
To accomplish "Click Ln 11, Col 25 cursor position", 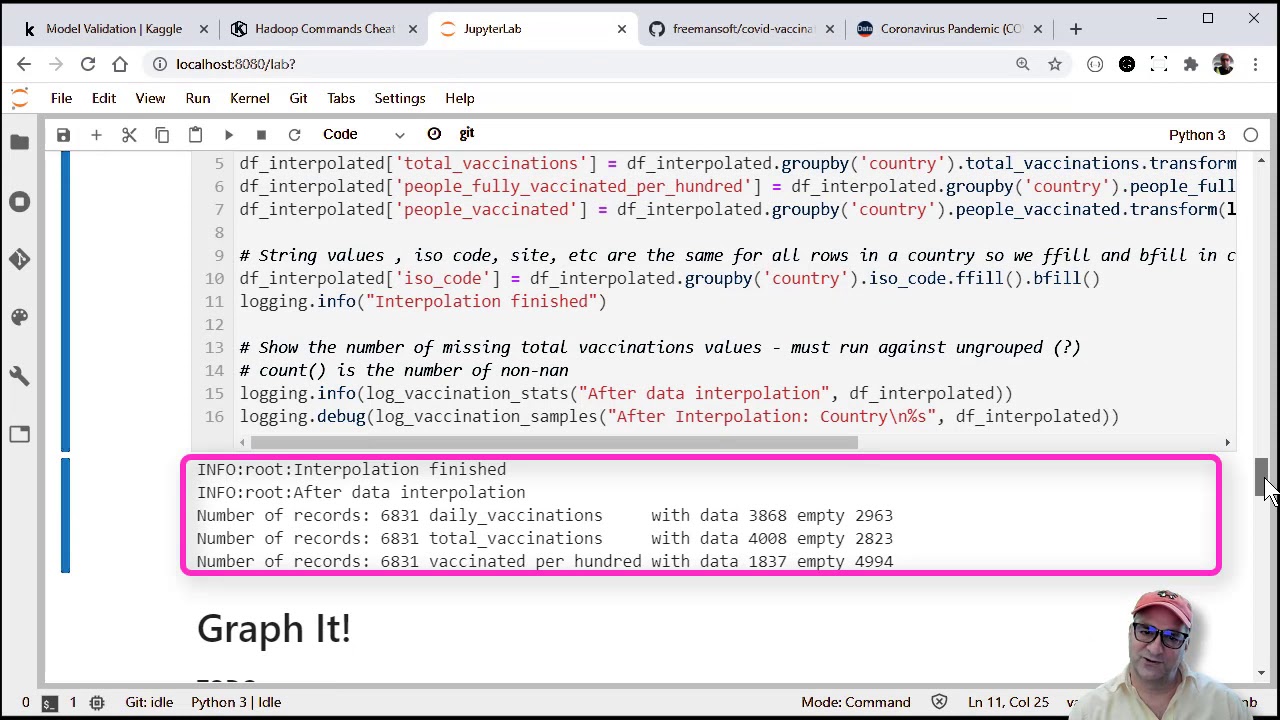I will point(1007,702).
